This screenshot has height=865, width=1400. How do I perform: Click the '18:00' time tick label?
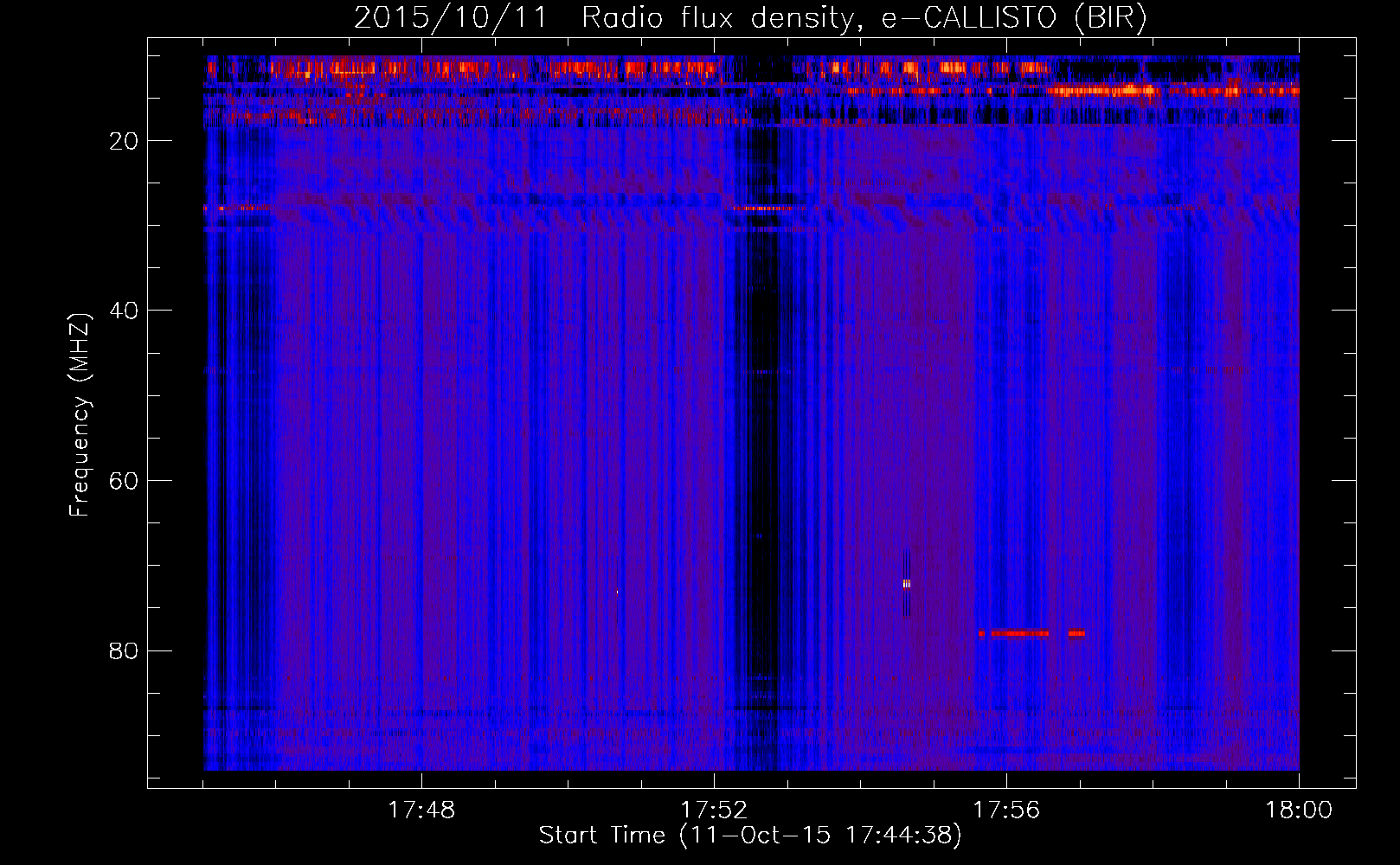1299,811
